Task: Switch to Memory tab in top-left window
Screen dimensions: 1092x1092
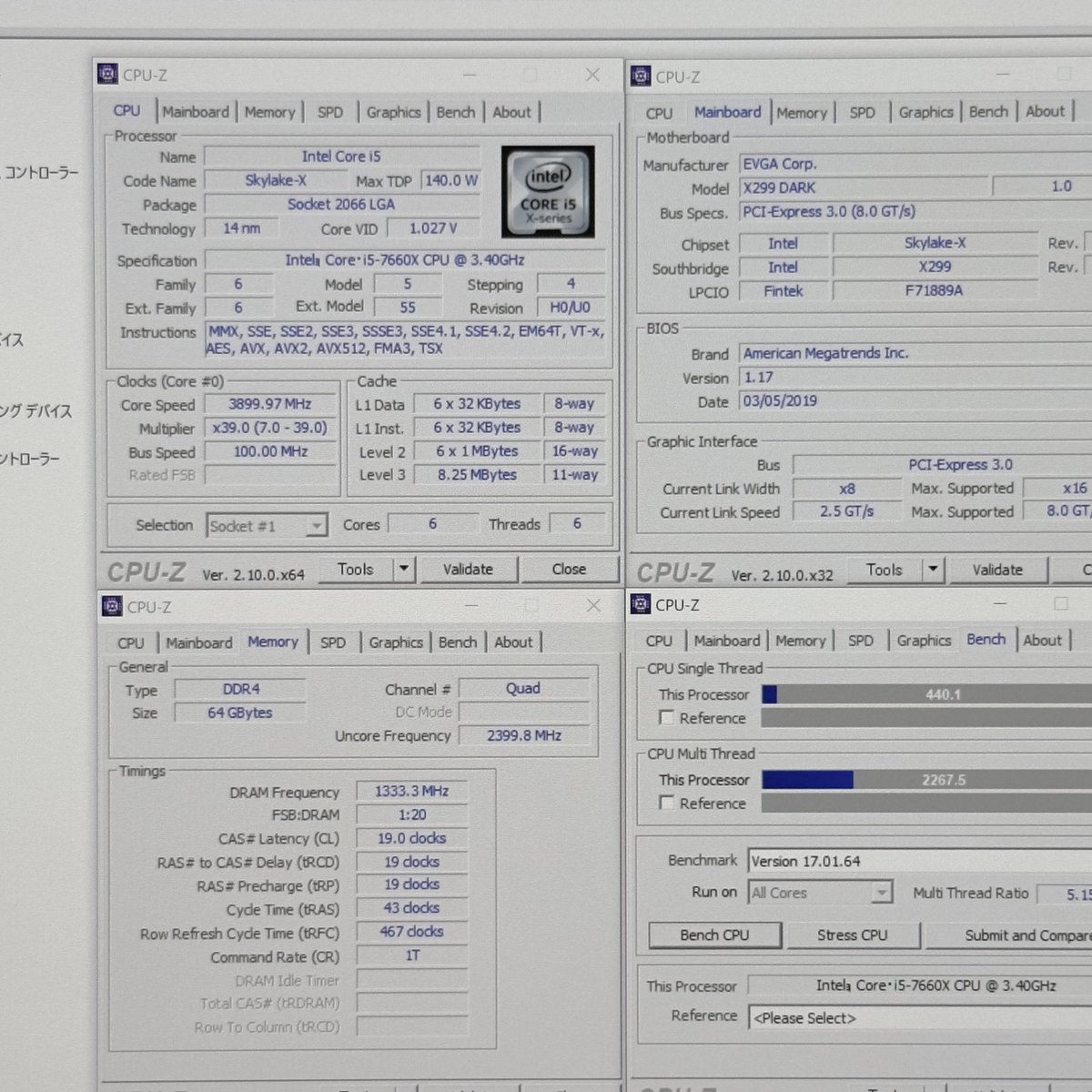Action: click(x=269, y=112)
